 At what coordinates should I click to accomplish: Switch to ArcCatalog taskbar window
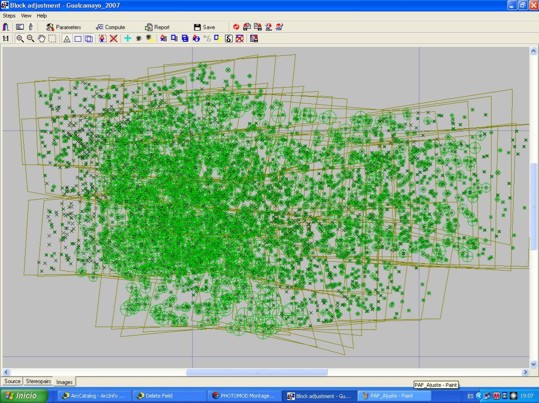[96, 396]
